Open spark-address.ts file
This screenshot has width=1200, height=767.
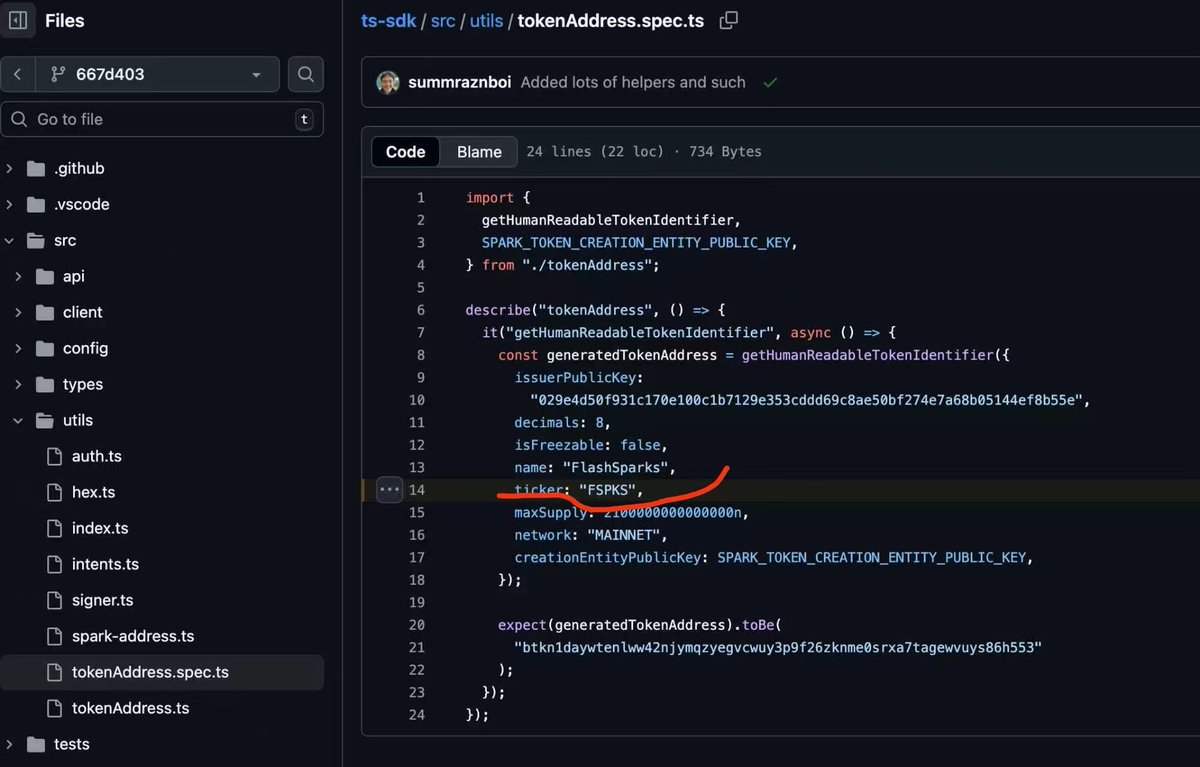(x=133, y=637)
